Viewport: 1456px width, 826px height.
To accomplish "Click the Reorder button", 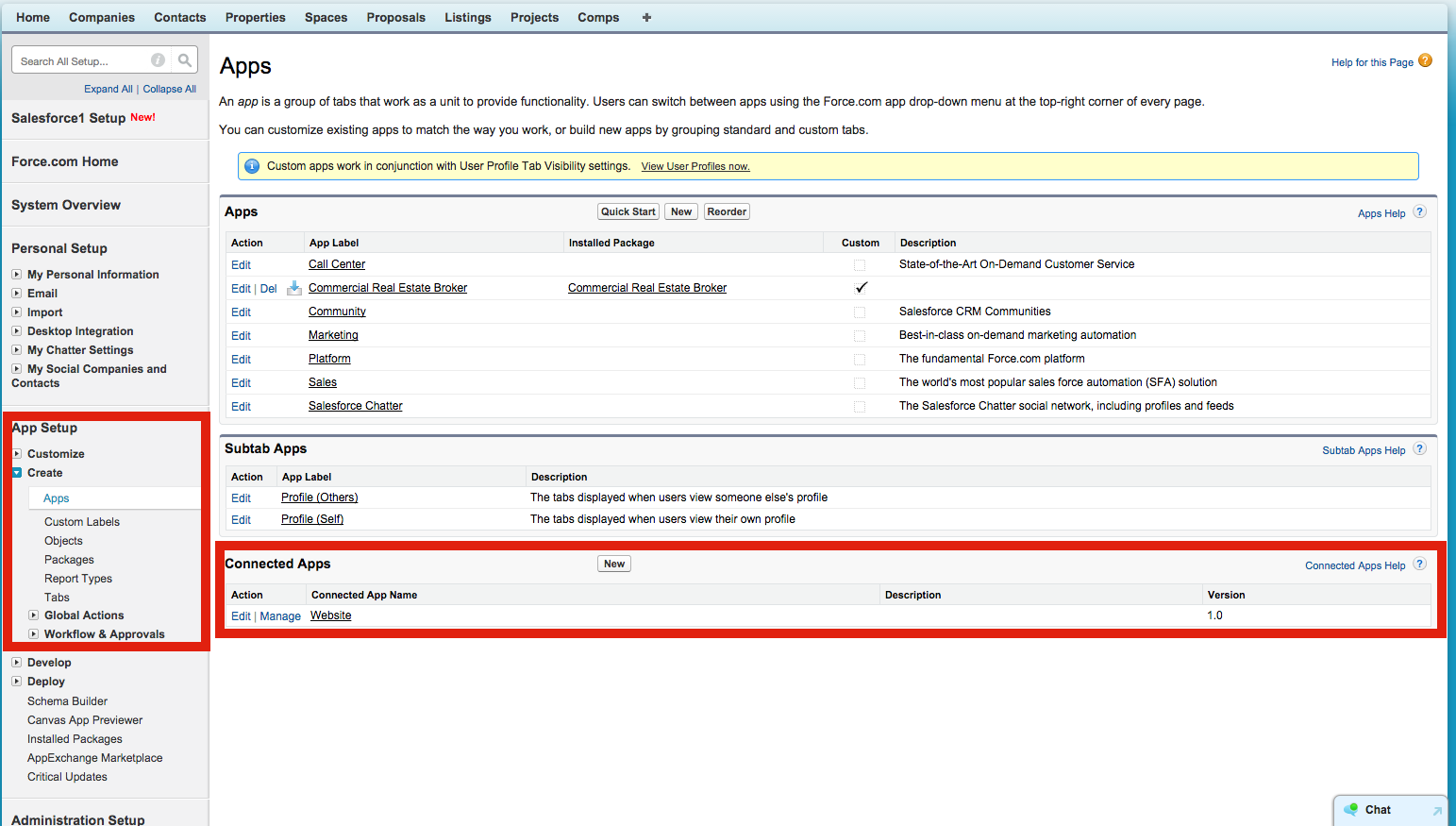I will coord(728,211).
